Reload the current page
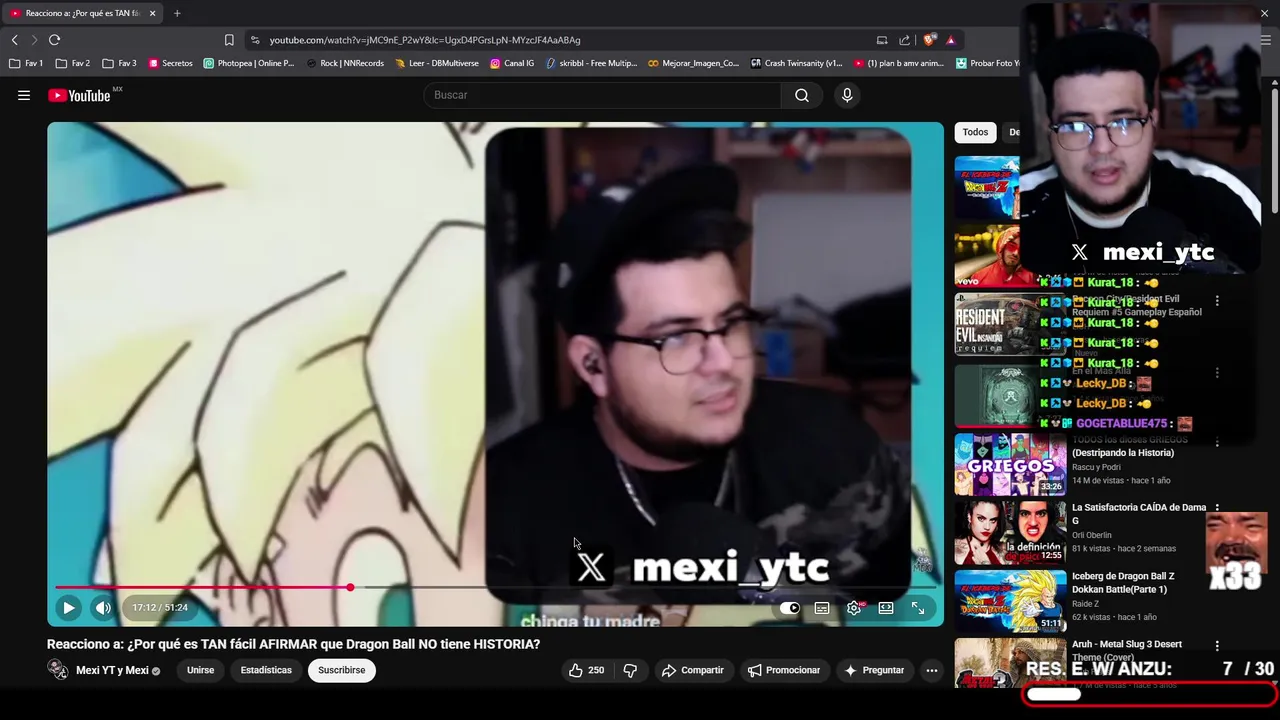 [x=54, y=40]
